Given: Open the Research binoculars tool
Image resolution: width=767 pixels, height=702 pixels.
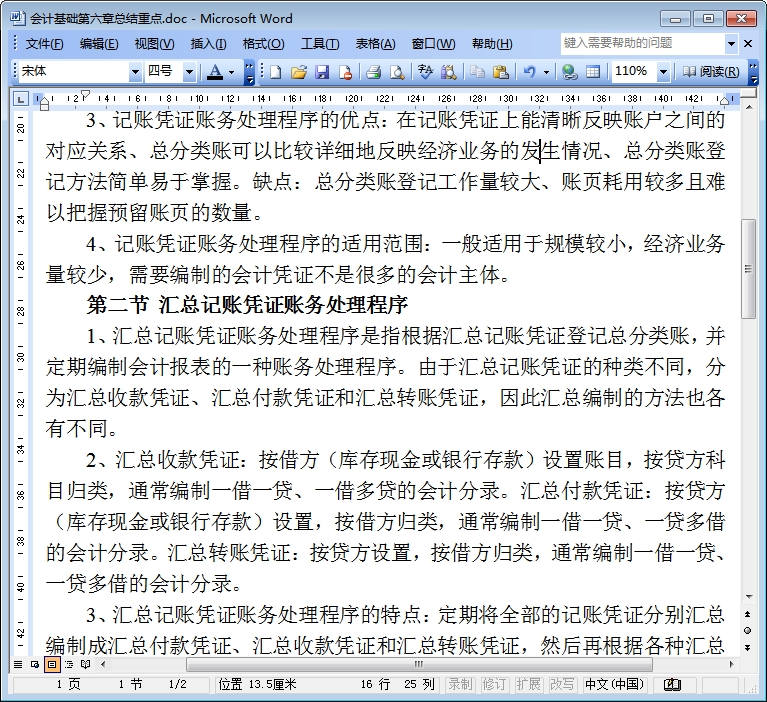Looking at the screenshot, I should point(449,72).
